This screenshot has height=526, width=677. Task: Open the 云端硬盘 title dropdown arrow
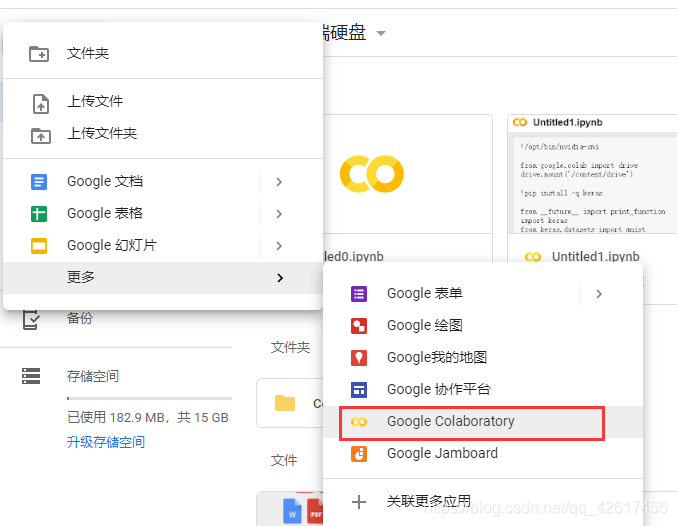click(381, 33)
